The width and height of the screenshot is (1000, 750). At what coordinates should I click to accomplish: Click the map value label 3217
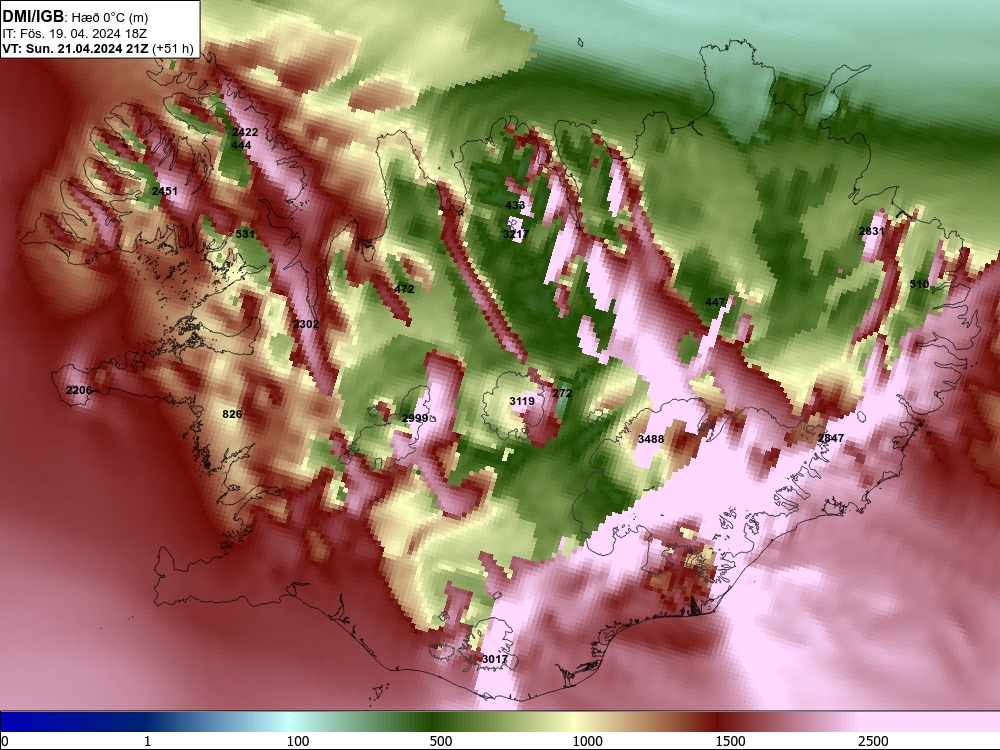(x=515, y=234)
